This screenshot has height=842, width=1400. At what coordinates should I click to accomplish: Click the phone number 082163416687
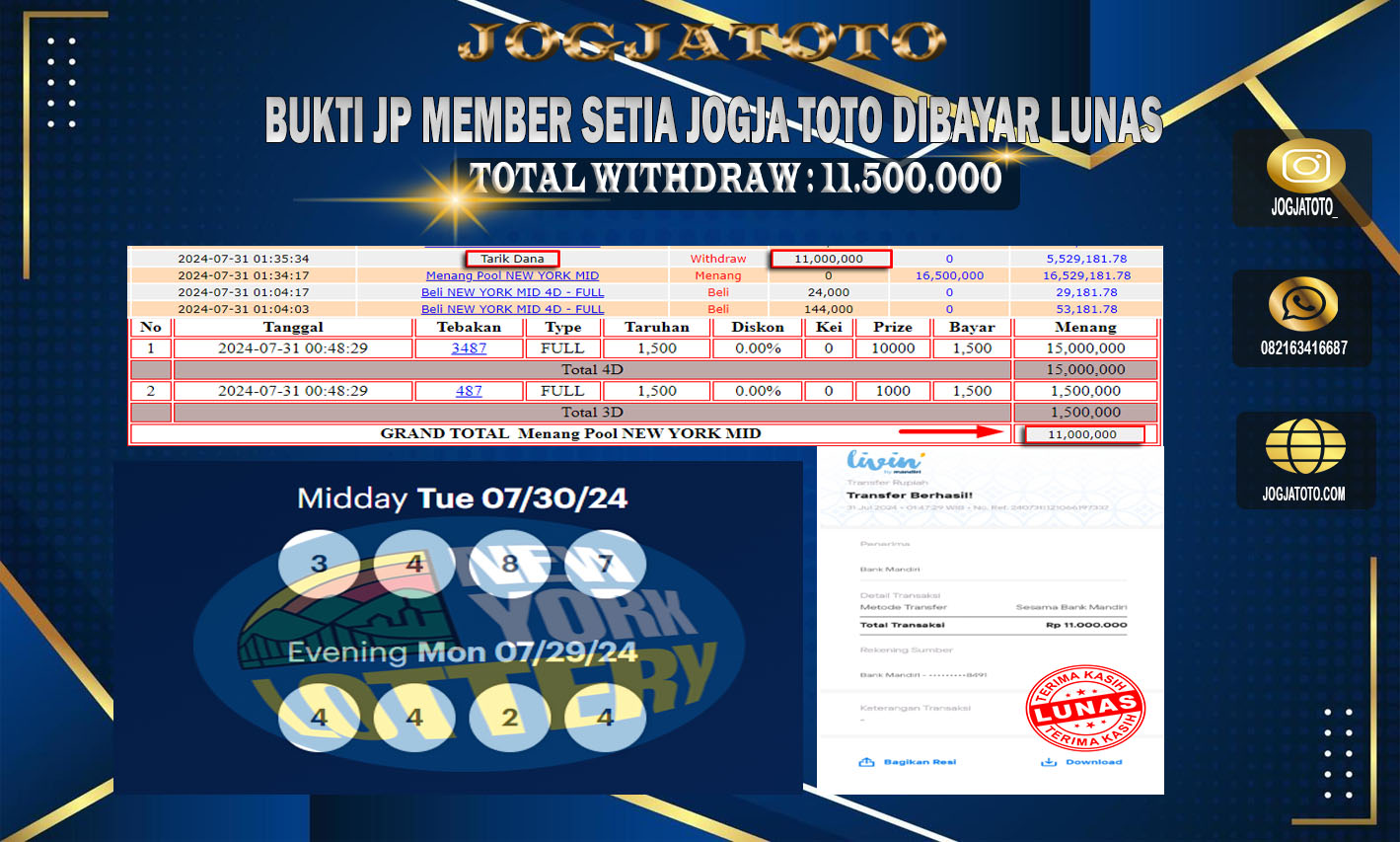(1303, 347)
